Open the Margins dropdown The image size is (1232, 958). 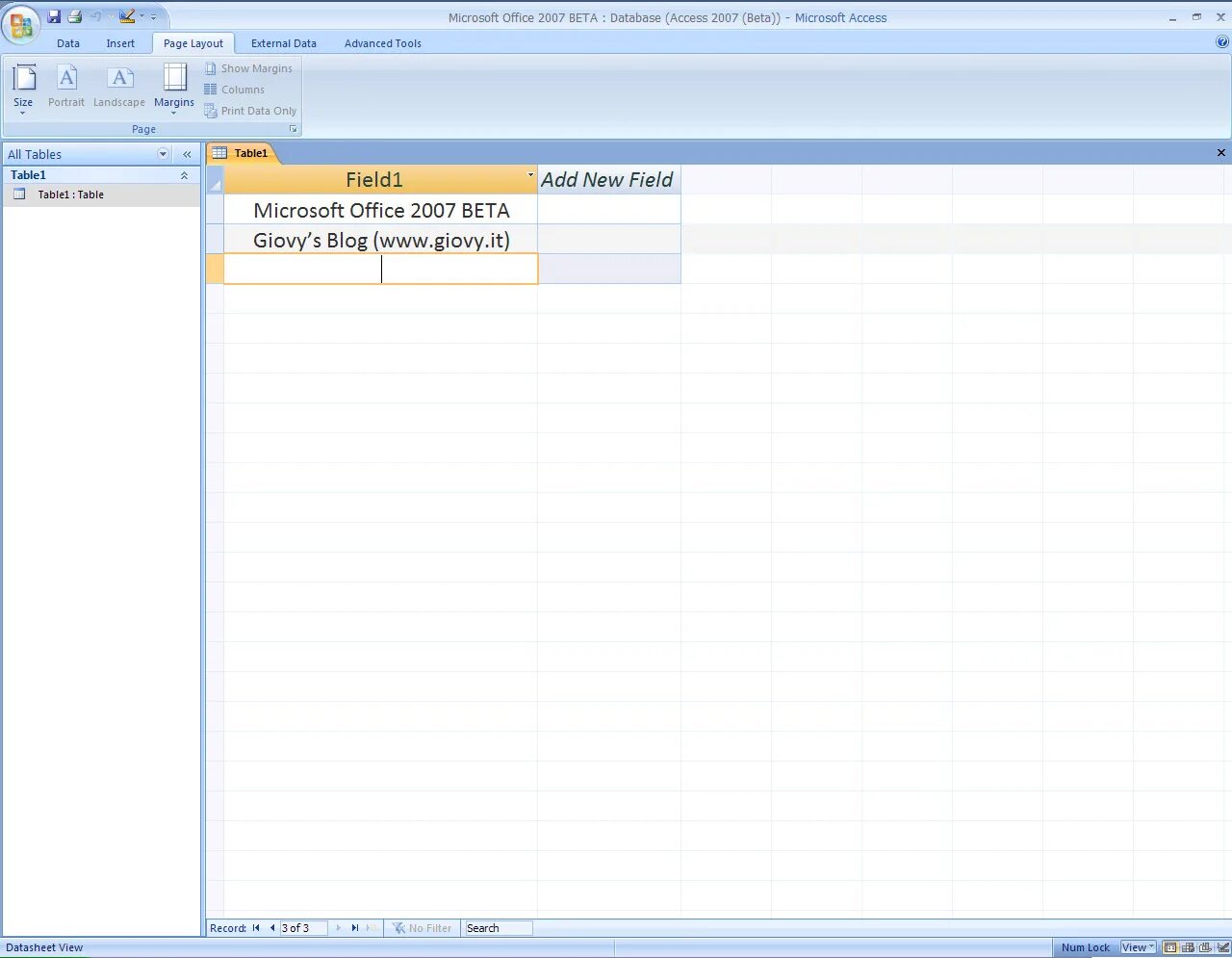(174, 89)
